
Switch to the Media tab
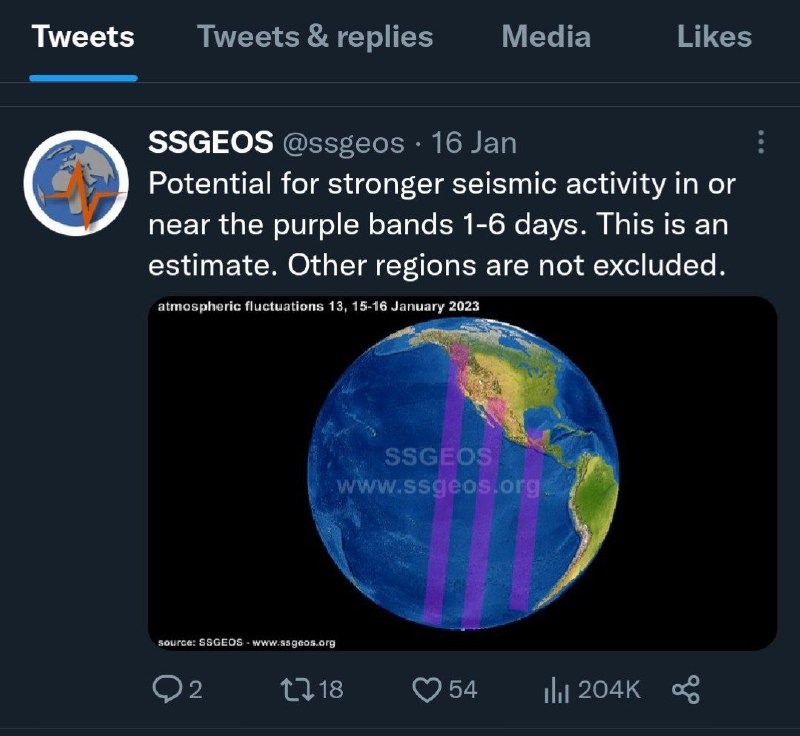pos(546,37)
